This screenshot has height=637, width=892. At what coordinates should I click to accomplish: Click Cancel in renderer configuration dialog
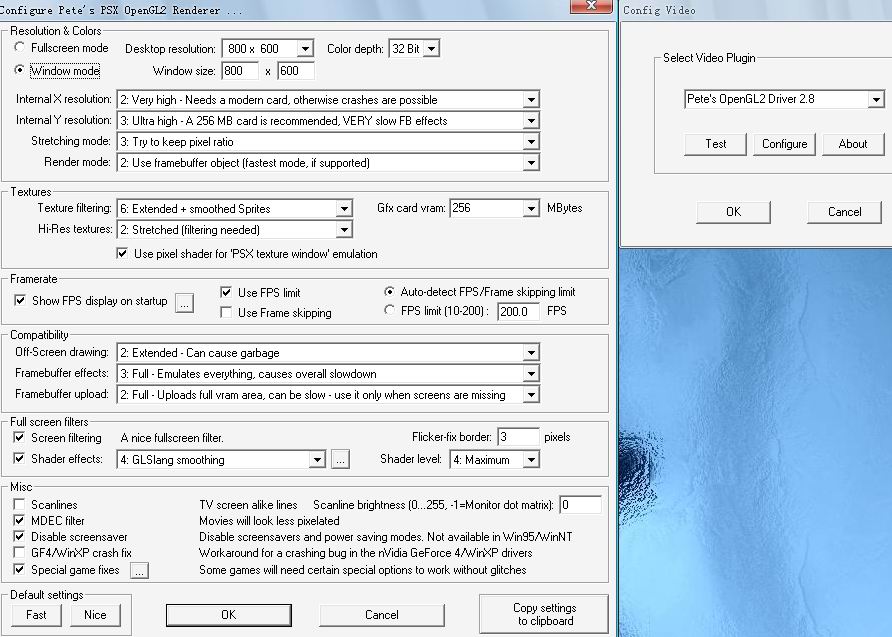click(x=382, y=615)
